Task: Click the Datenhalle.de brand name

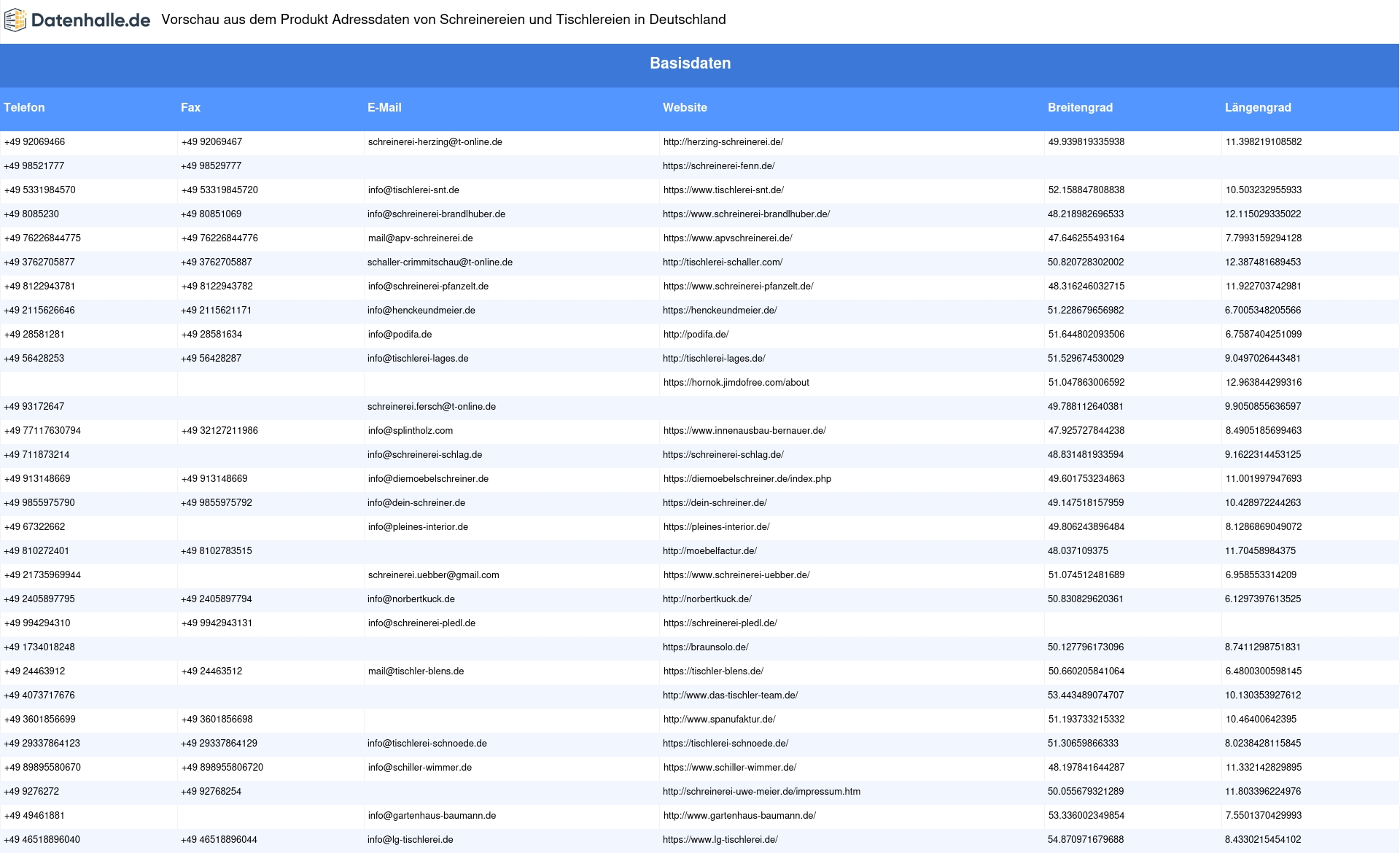Action: [90, 20]
